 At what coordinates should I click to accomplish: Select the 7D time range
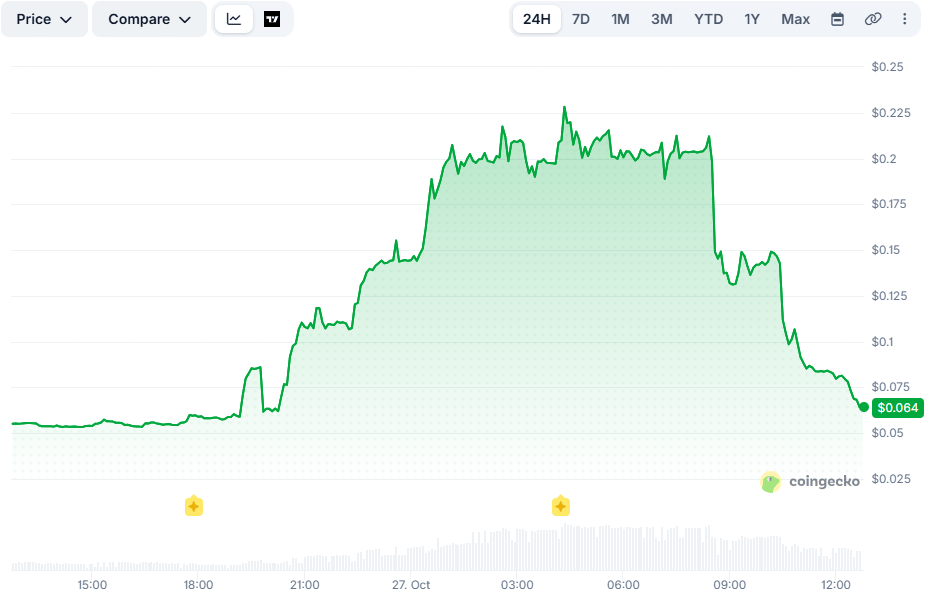[581, 19]
